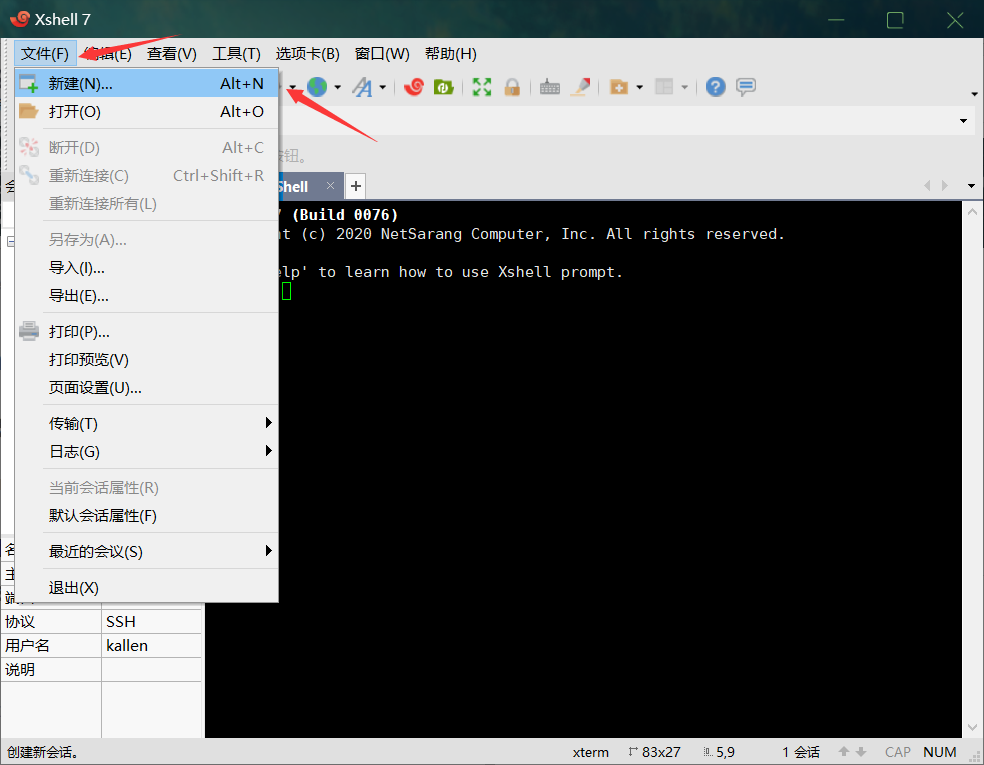Screen dimensions: 984x765
Task: Open the font settings icon
Action: pyautogui.click(x=362, y=87)
